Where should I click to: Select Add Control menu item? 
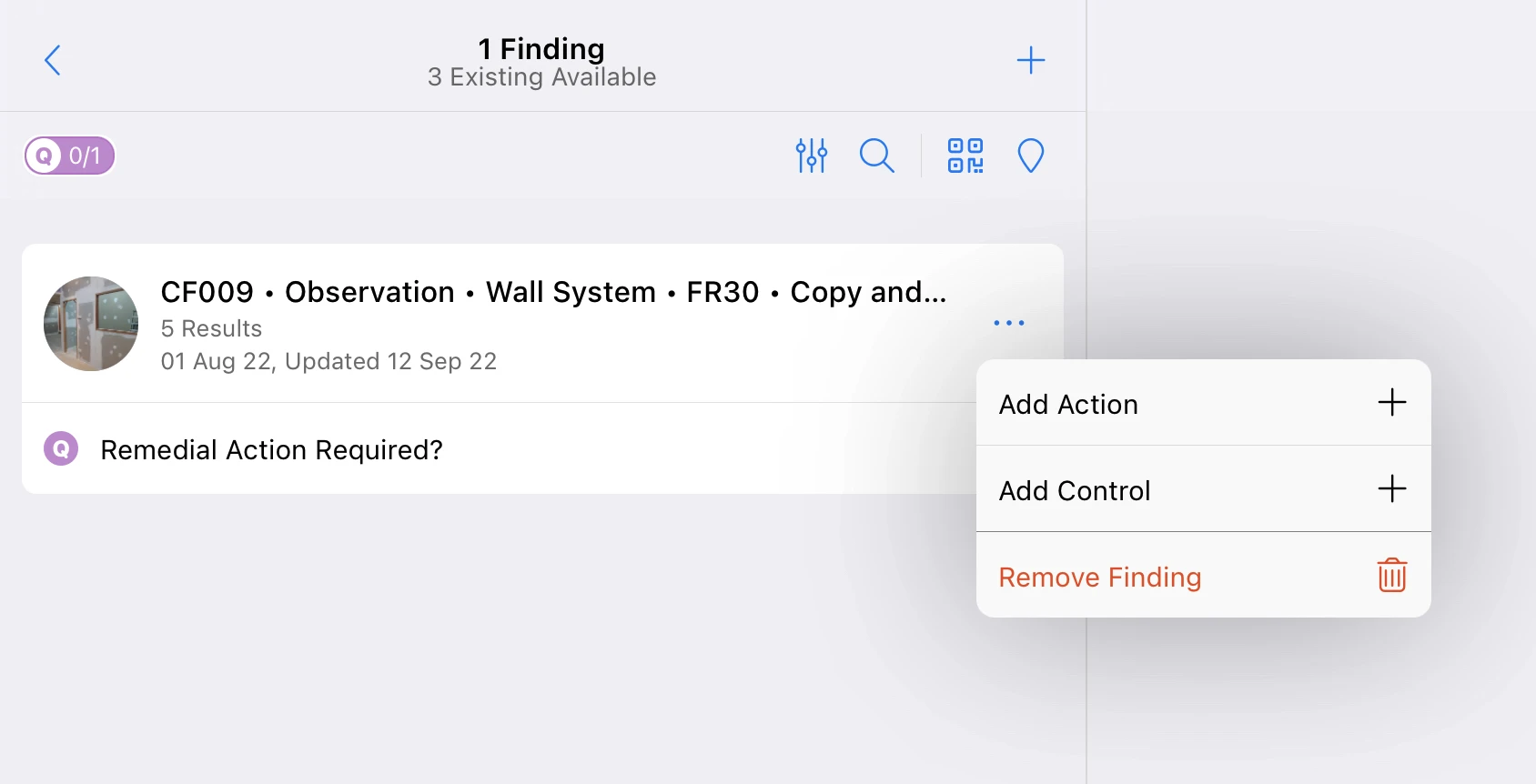coord(1203,489)
